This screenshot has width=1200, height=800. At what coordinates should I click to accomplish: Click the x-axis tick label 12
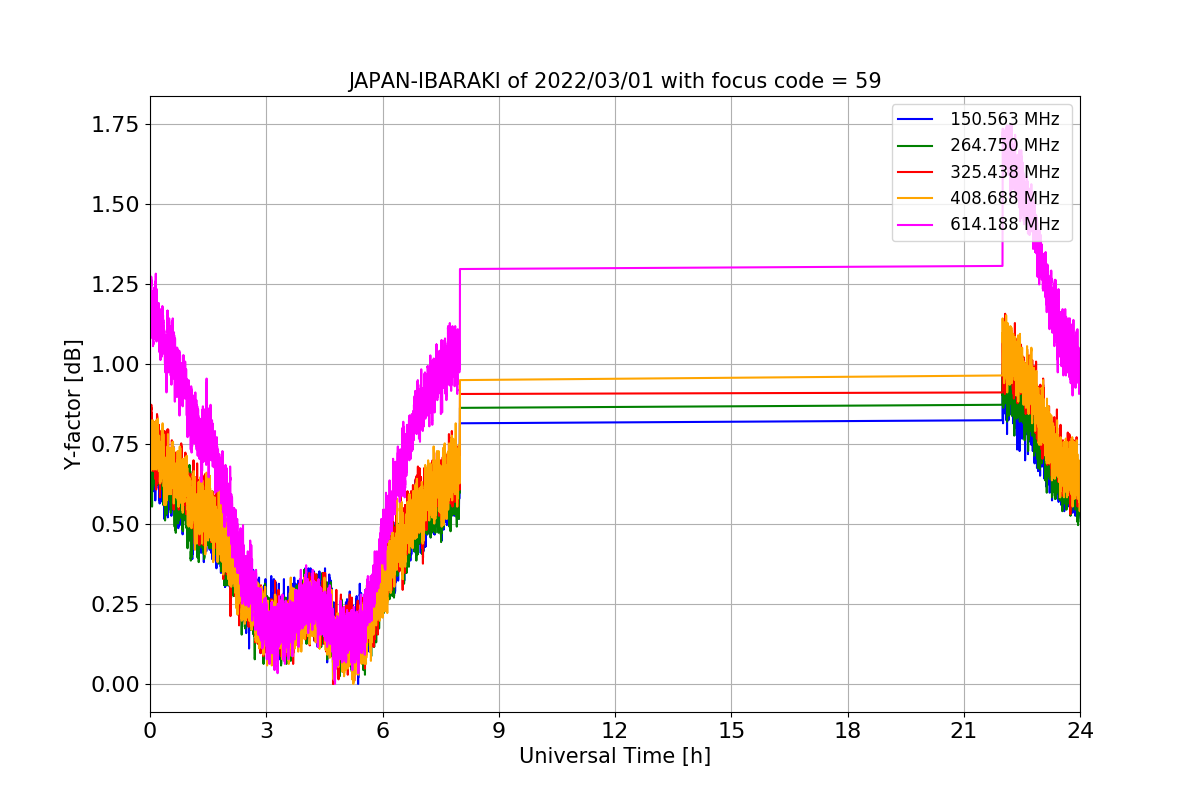615,731
